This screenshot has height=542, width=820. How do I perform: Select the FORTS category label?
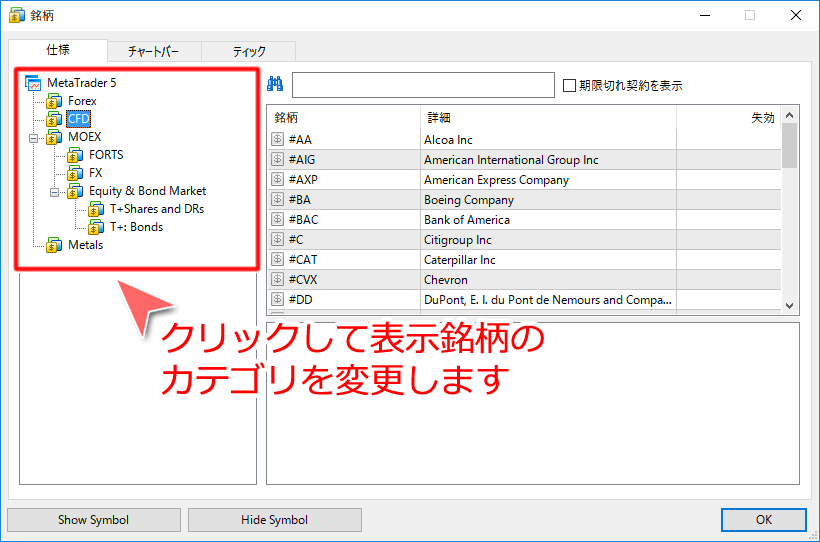(x=106, y=155)
